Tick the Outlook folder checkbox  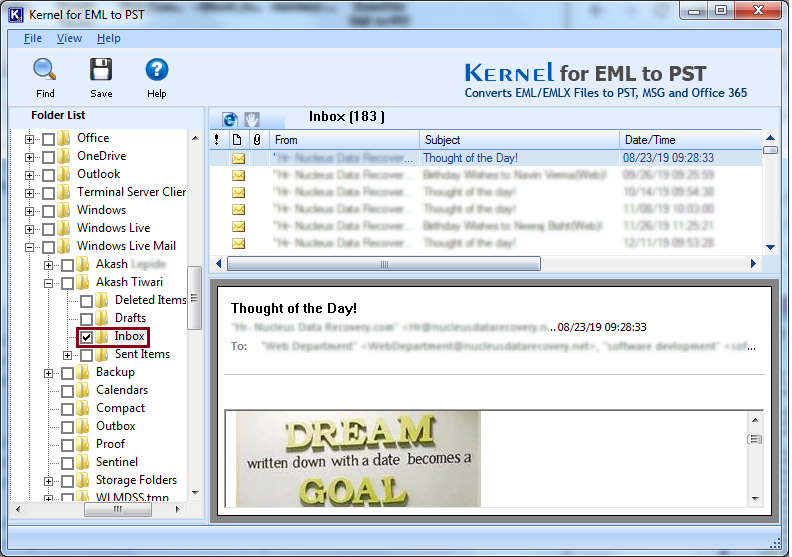[x=48, y=175]
